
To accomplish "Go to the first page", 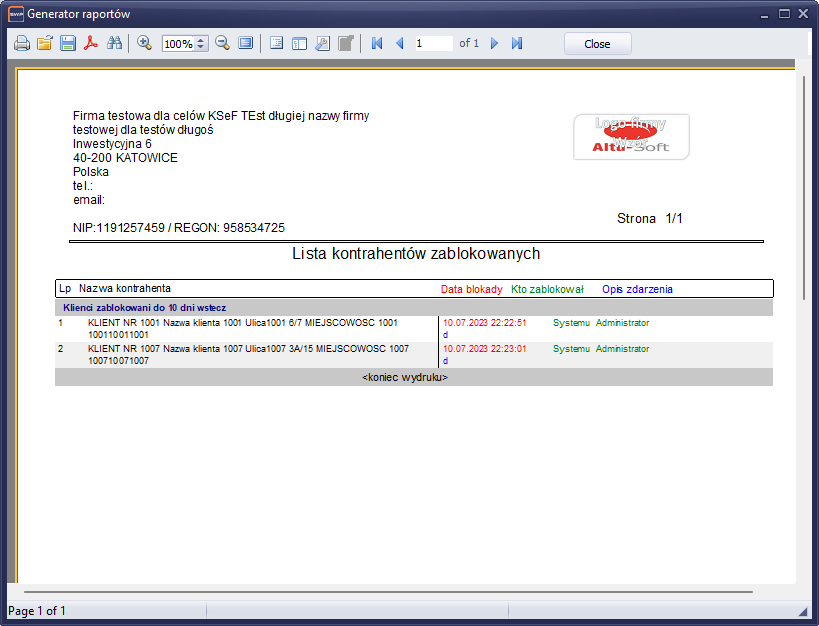I will (377, 44).
